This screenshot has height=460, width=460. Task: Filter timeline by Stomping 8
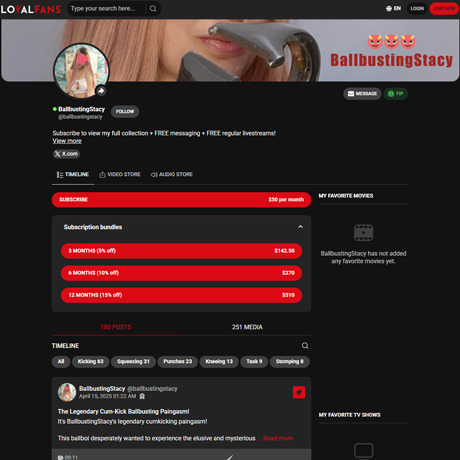(289, 362)
